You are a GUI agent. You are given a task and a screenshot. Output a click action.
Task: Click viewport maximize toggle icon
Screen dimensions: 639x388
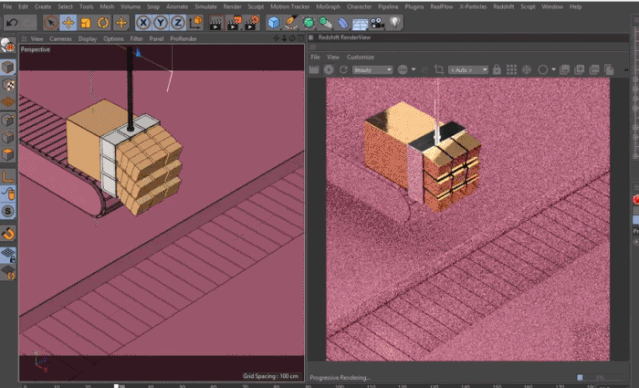[300, 38]
